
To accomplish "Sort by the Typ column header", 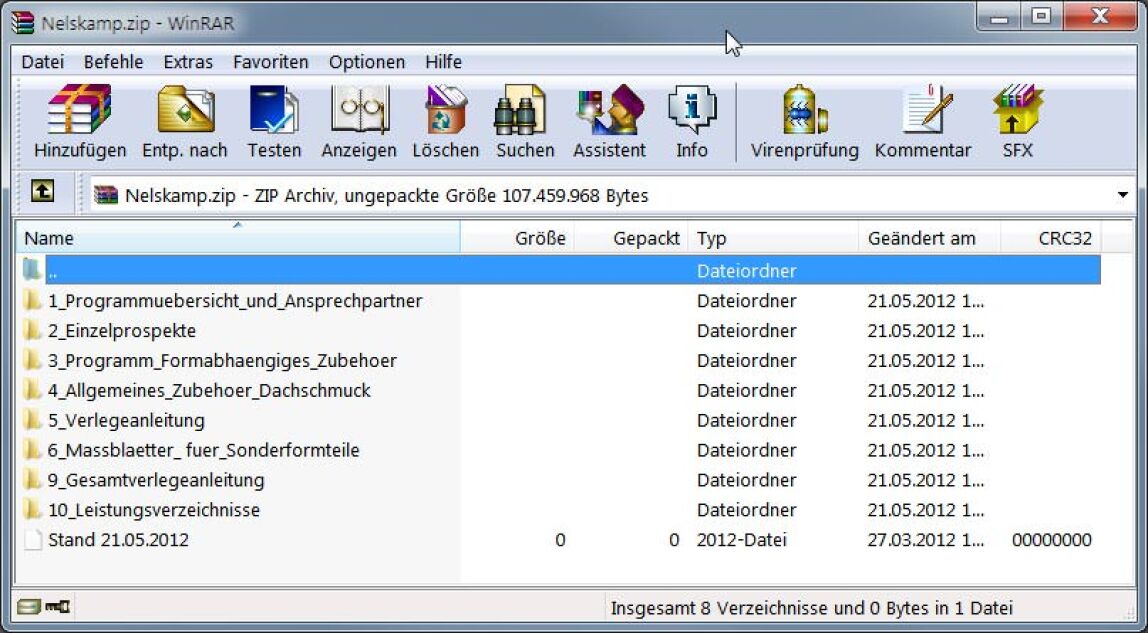I will (x=773, y=238).
